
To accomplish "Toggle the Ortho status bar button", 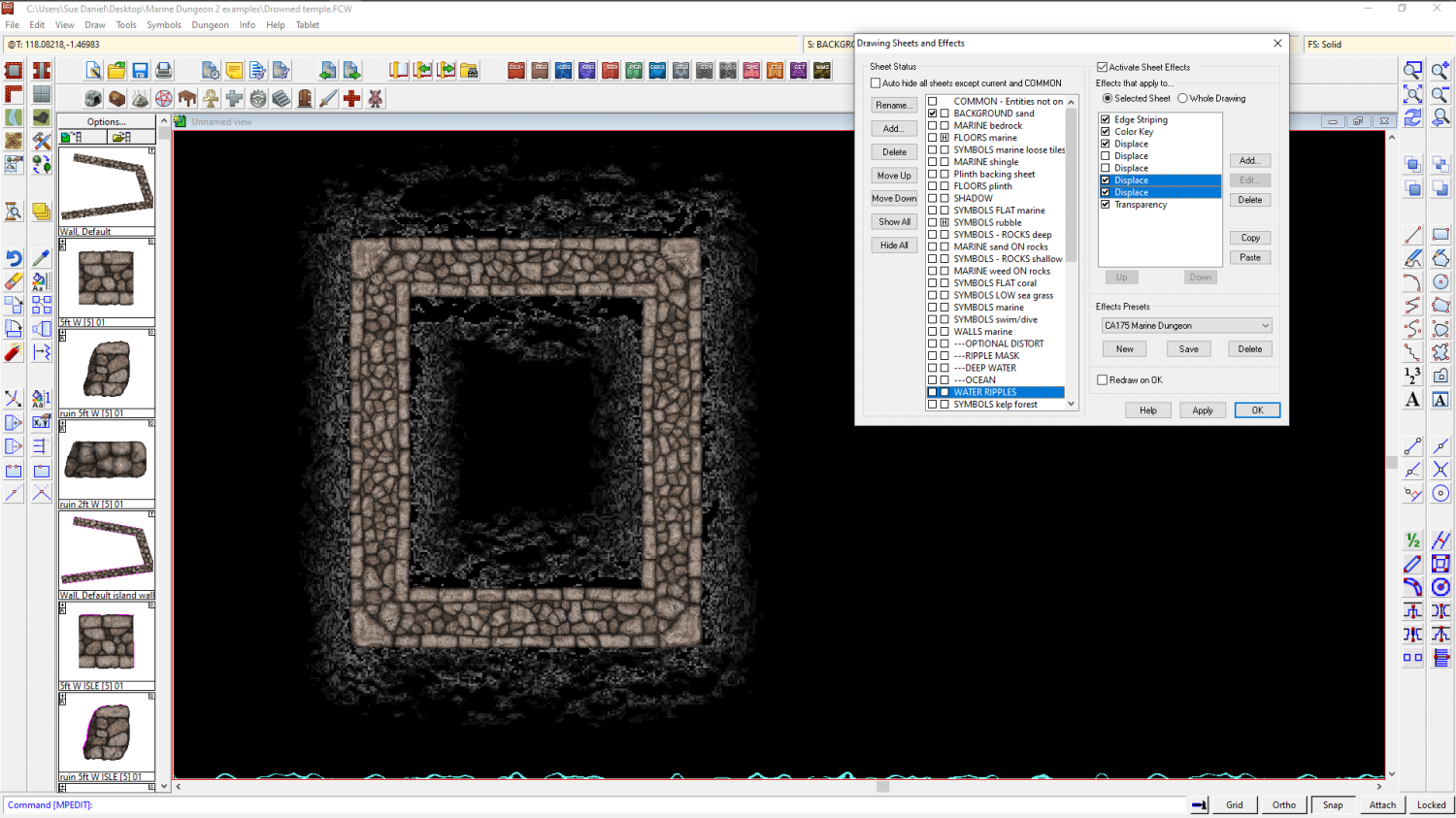I will [1283, 804].
